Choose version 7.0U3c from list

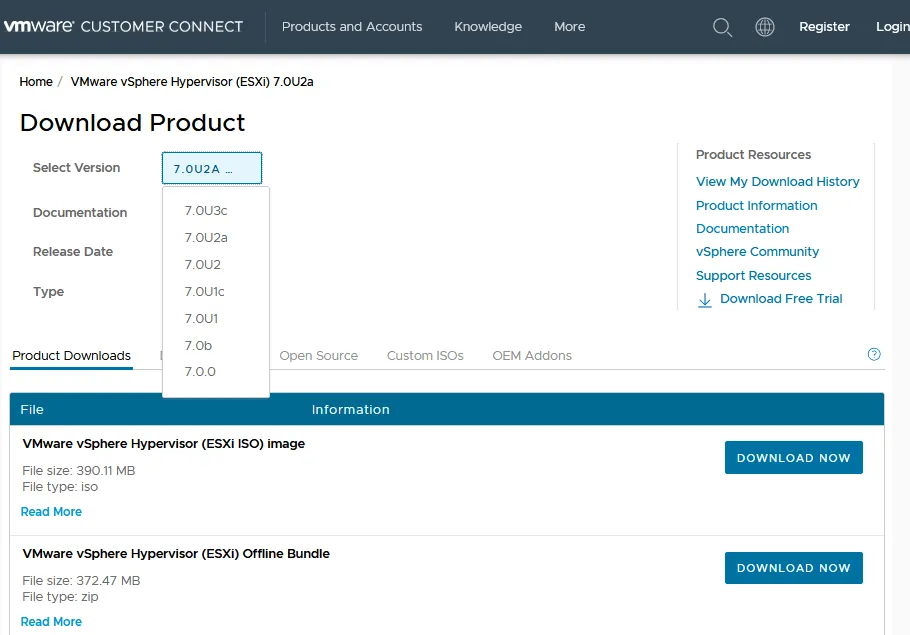(206, 211)
